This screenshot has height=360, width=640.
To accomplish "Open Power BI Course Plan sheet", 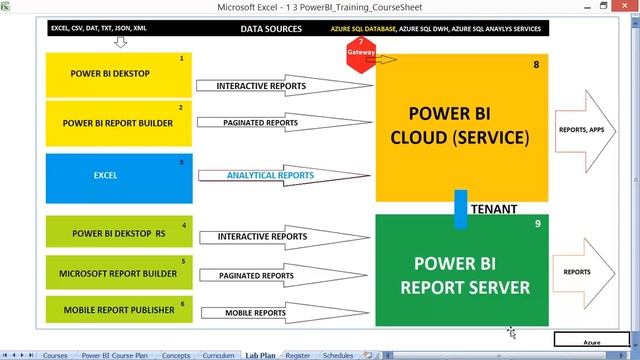I will click(115, 356).
